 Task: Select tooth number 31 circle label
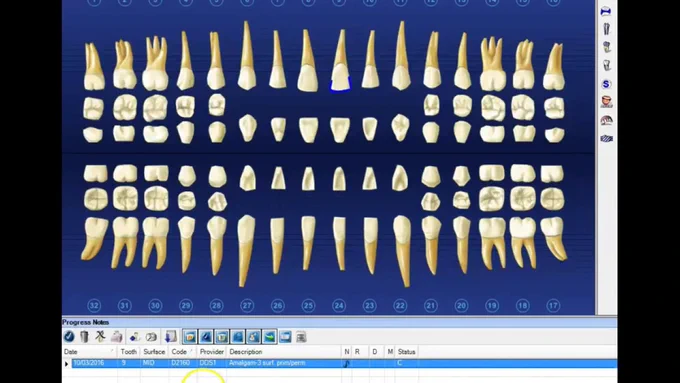click(124, 306)
